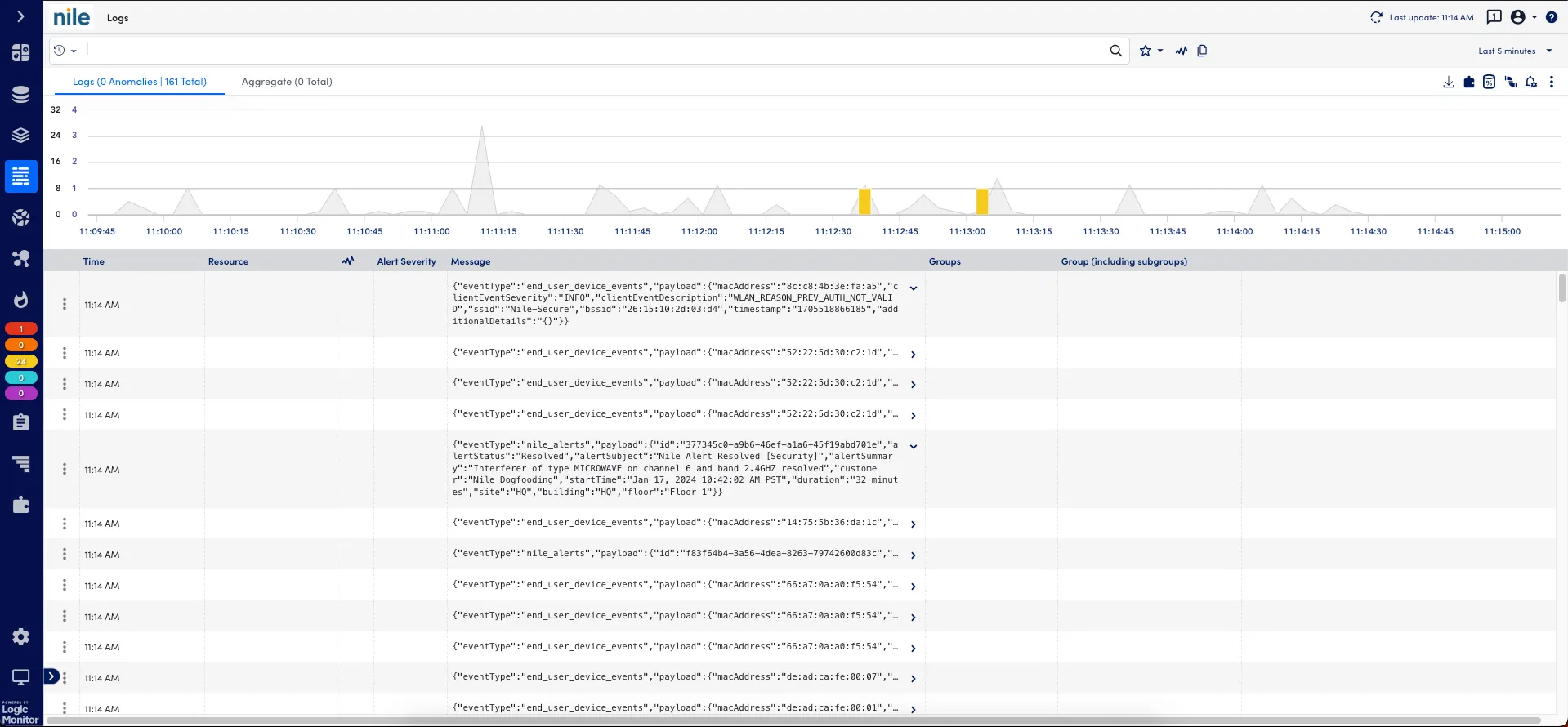
Task: Click the monitor screen icon in sidebar
Action: [21, 677]
